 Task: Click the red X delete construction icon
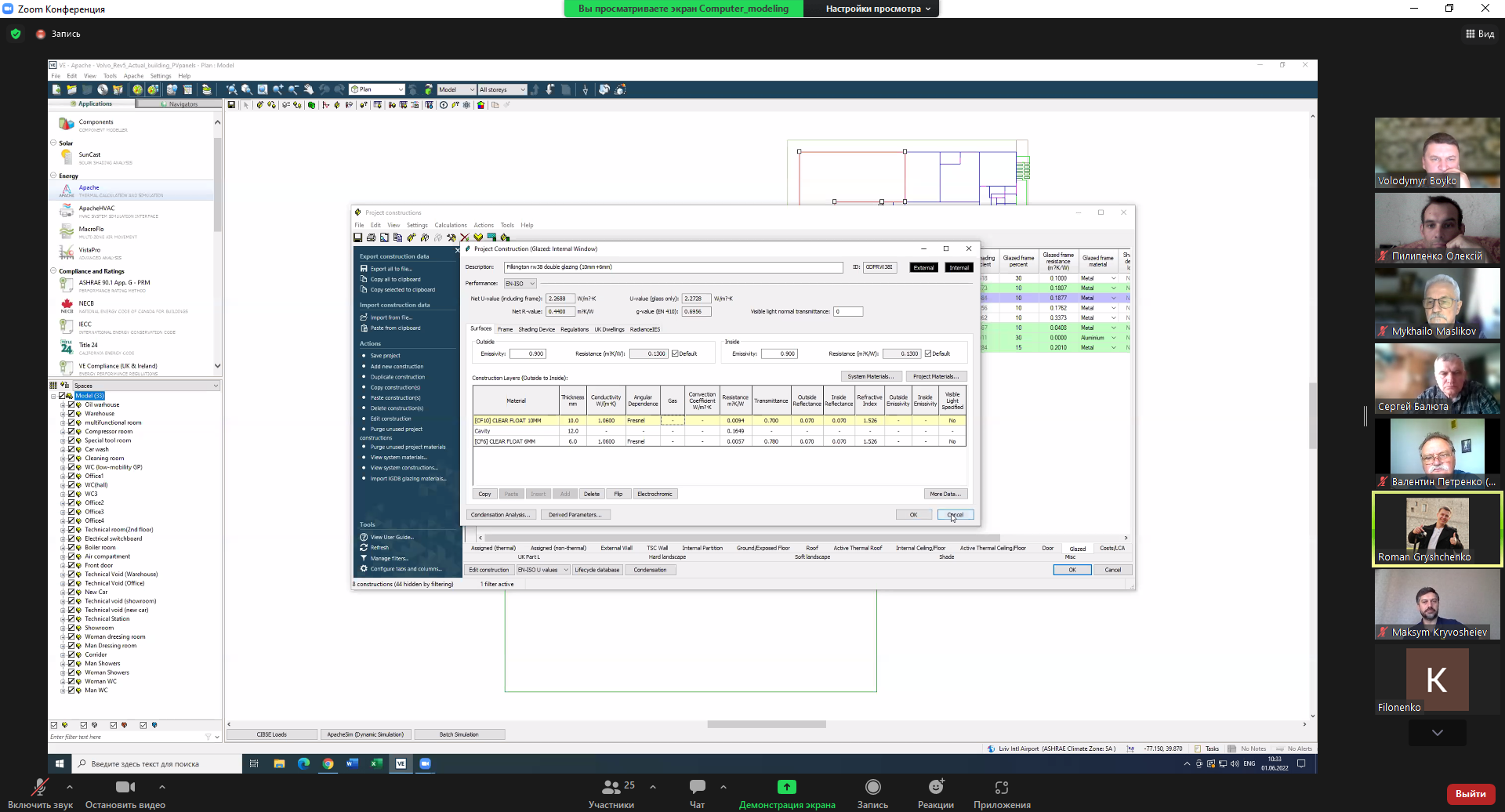[x=465, y=237]
